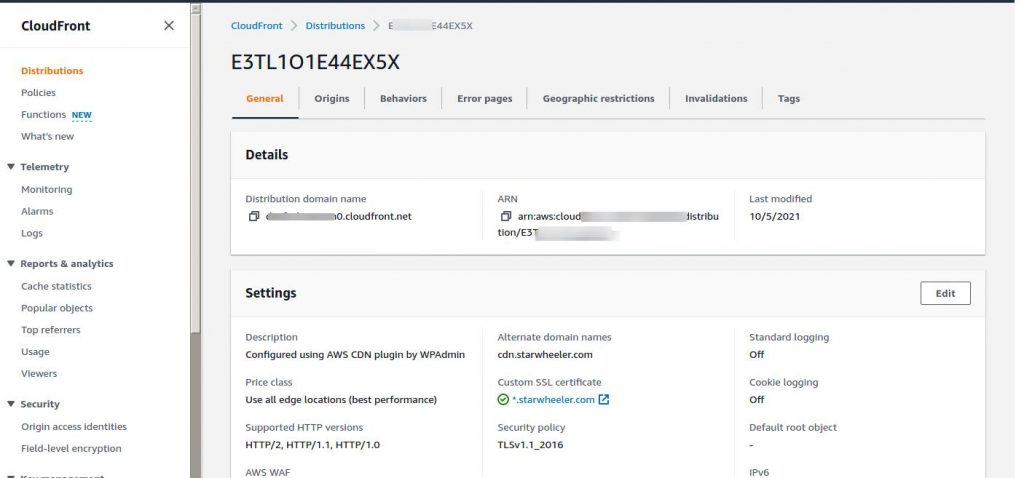Collapse the Reports & analytics section
The image size is (1024, 478).
pyautogui.click(x=10, y=263)
